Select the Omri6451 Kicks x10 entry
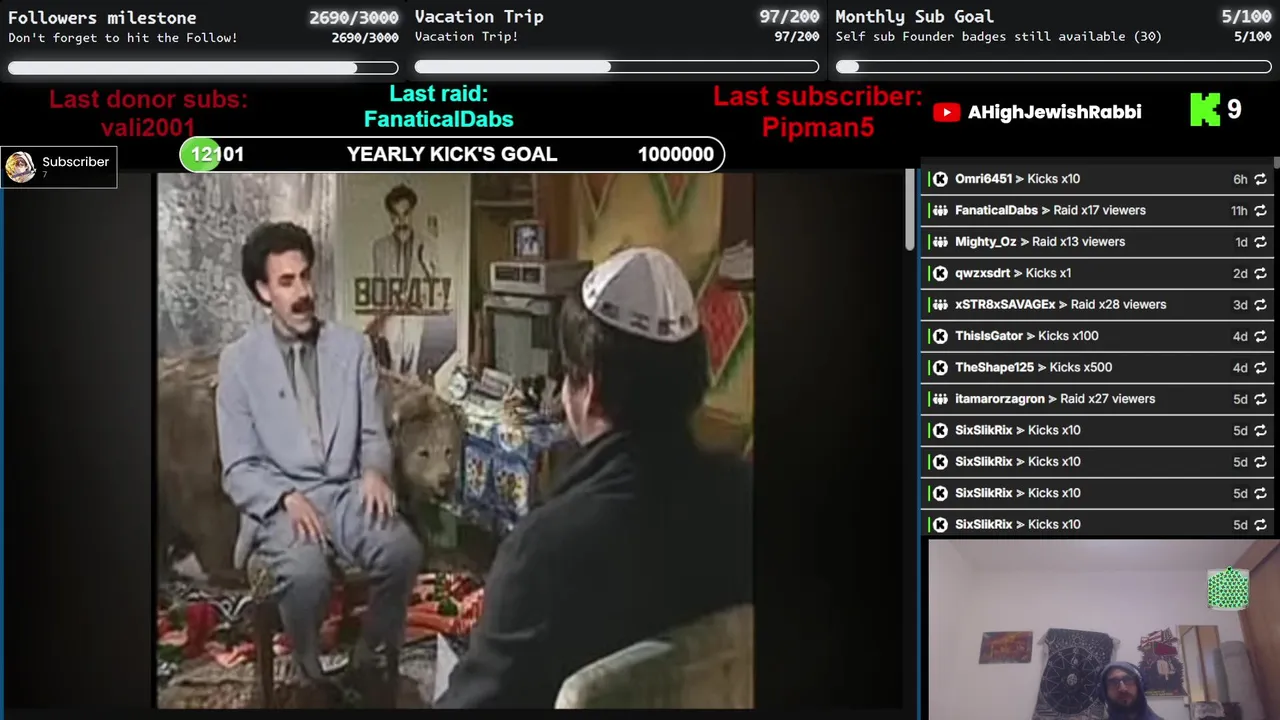 coord(1098,179)
